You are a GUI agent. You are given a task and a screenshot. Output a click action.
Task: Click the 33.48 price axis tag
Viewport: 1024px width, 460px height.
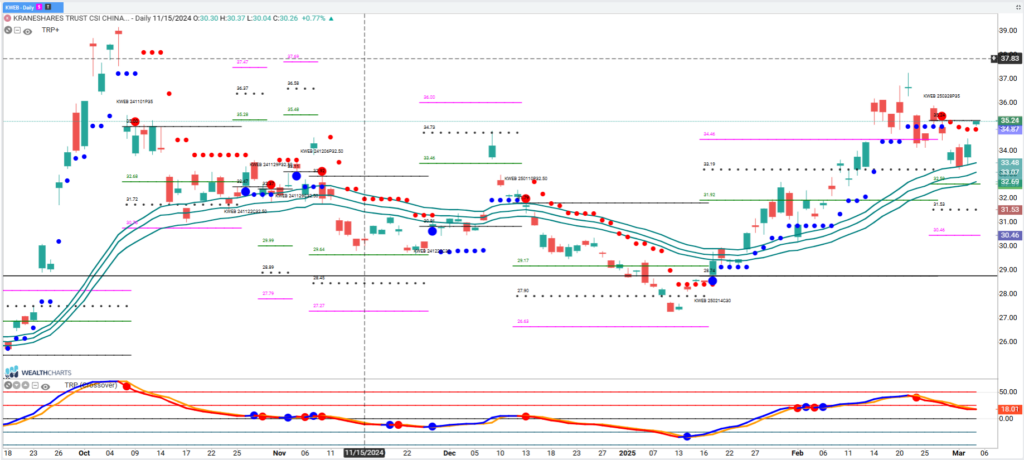tap(1010, 163)
